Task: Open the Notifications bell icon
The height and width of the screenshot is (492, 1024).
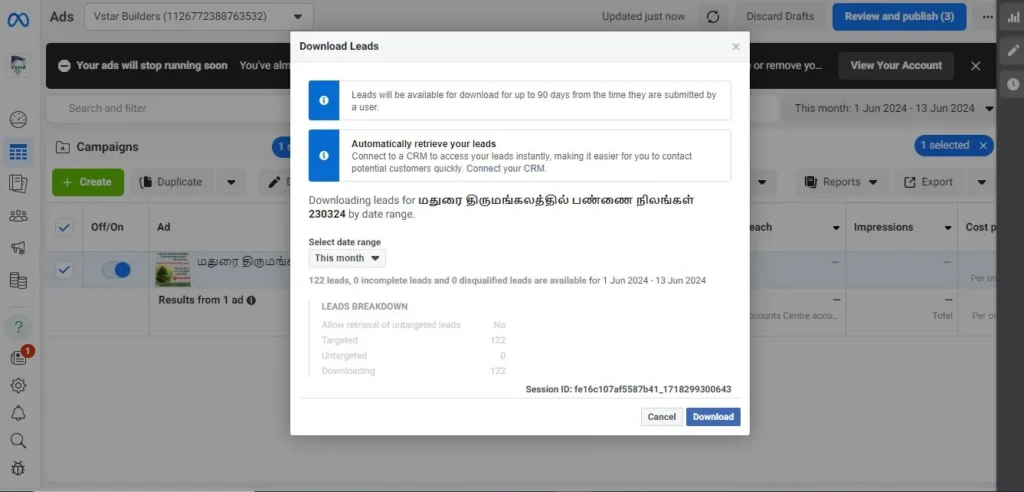Action: (x=18, y=413)
